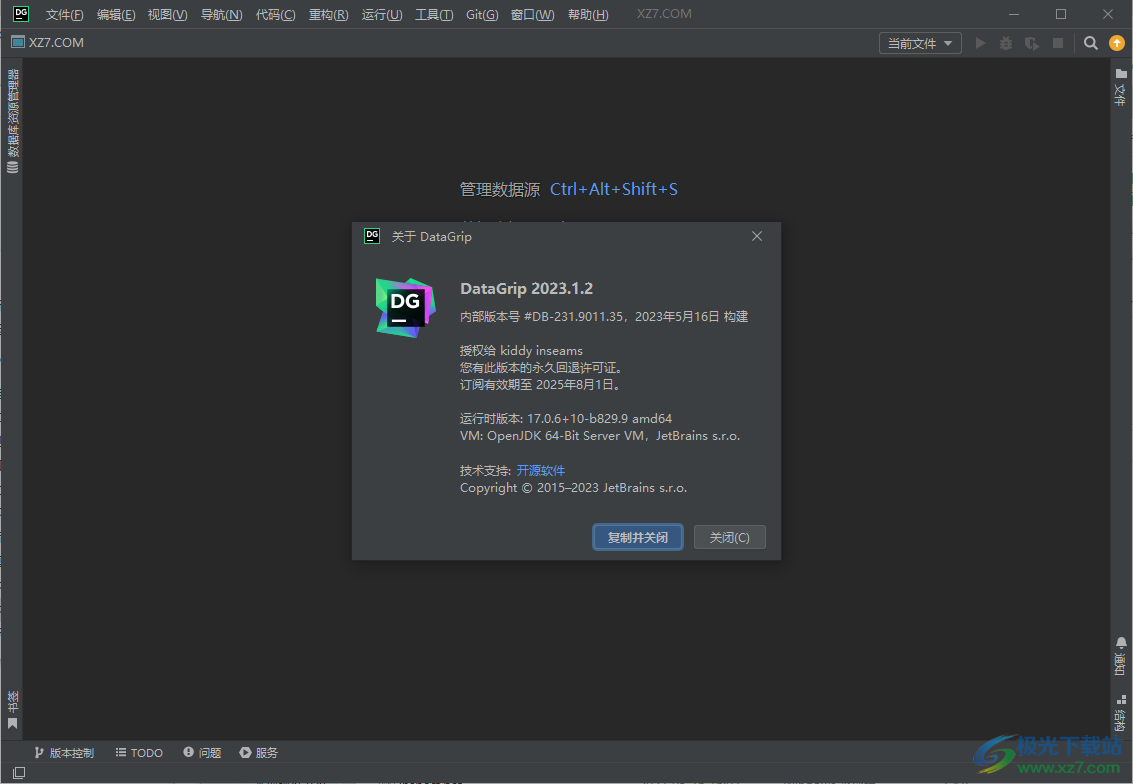Click the Debug bug icon
This screenshot has width=1133, height=784.
[1006, 43]
